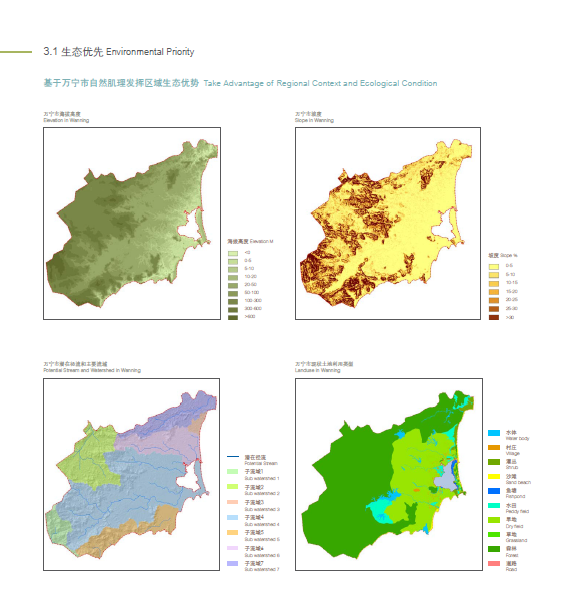580x599 pixels.
Task: Click the Water body legend swatch
Action: coord(494,433)
